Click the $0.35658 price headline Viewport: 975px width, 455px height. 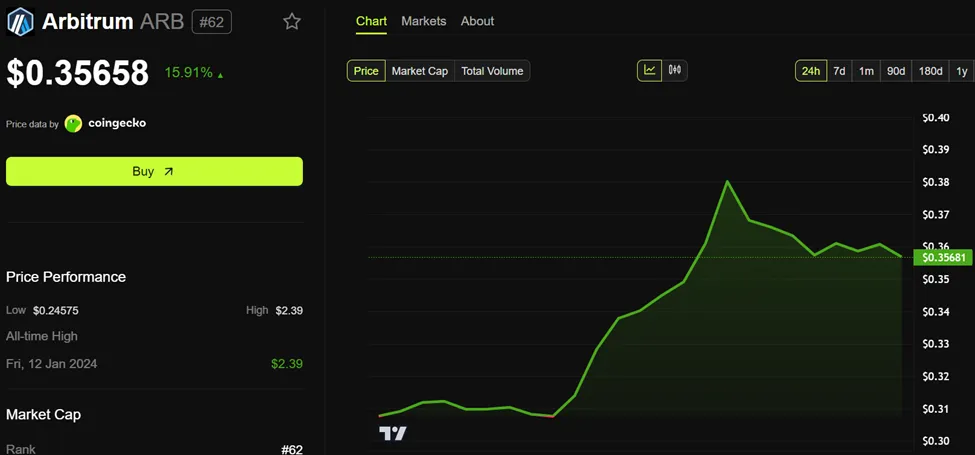tap(78, 73)
